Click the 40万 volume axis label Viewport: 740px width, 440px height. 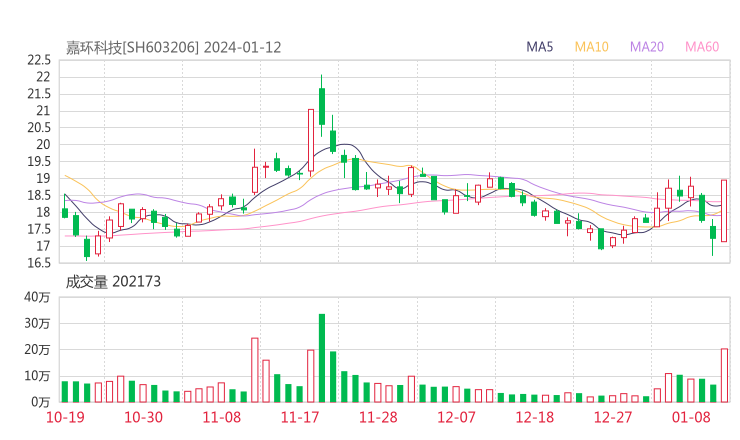coord(37,297)
